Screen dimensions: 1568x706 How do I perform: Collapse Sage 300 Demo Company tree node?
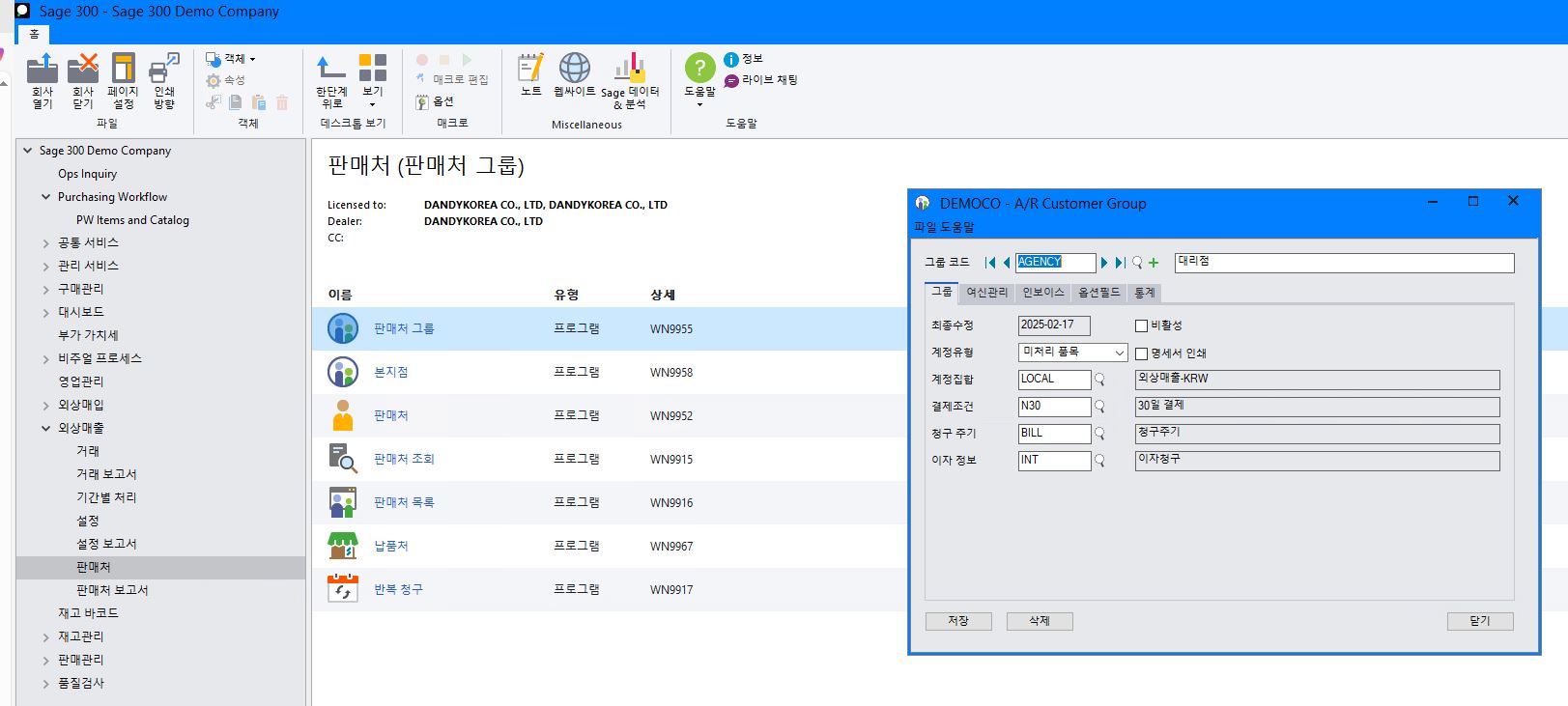[x=27, y=150]
